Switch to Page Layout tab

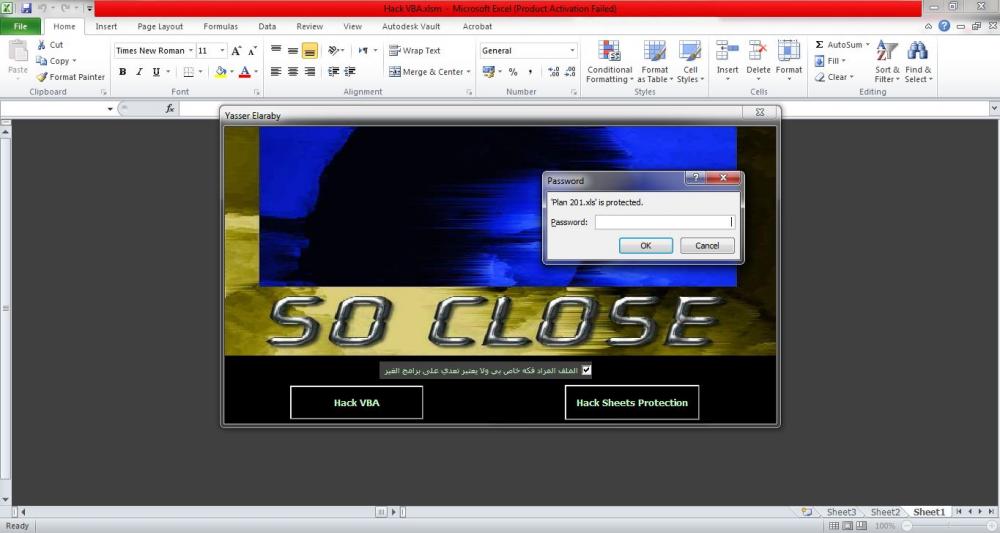point(160,26)
